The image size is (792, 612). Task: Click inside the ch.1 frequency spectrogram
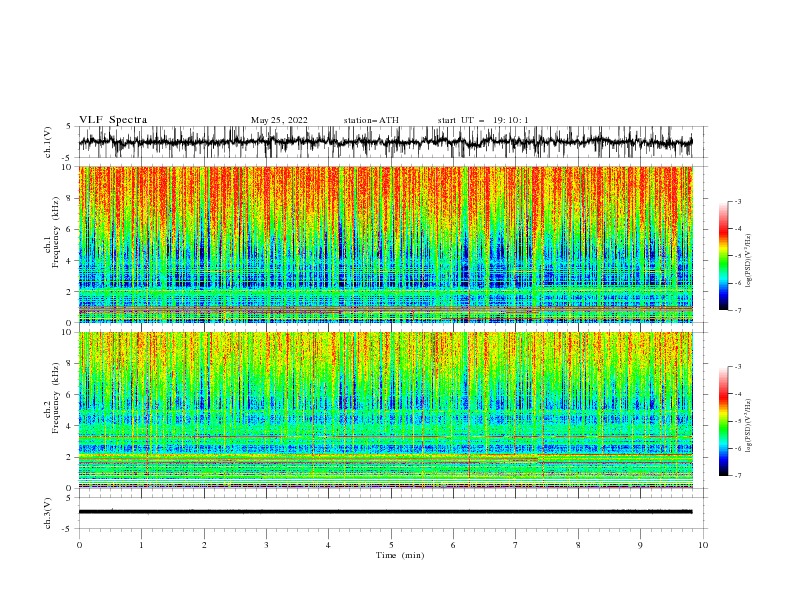pyautogui.click(x=385, y=244)
